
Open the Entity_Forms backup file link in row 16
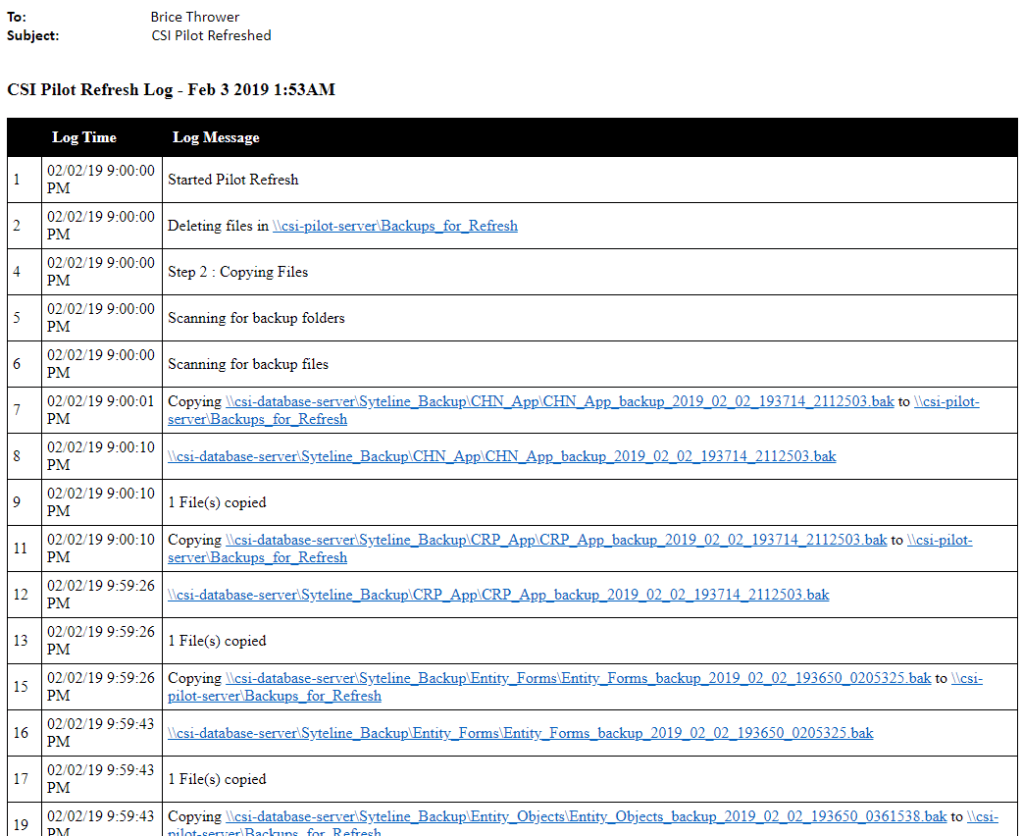tap(520, 733)
